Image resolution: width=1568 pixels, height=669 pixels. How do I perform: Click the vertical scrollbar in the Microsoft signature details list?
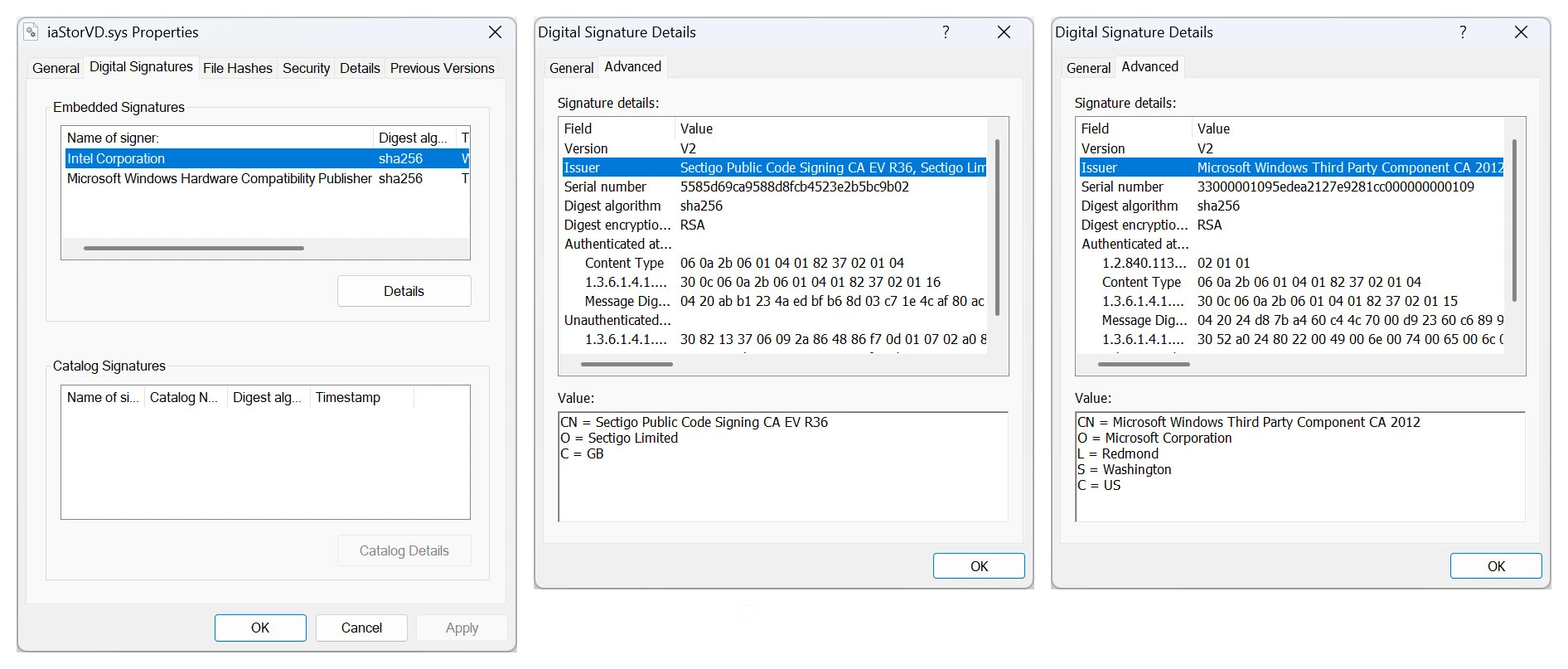1514,221
